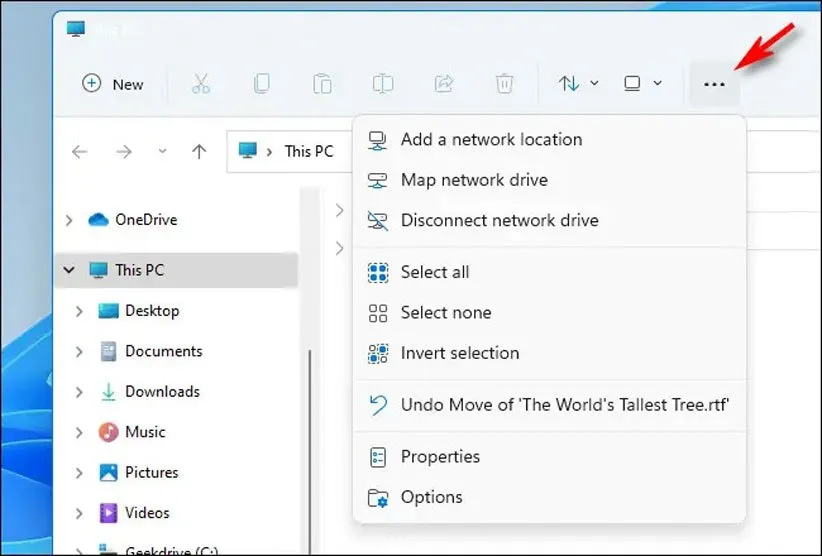822x556 pixels.
Task: Click the Cut scissors icon in toolbar
Action: tap(201, 84)
